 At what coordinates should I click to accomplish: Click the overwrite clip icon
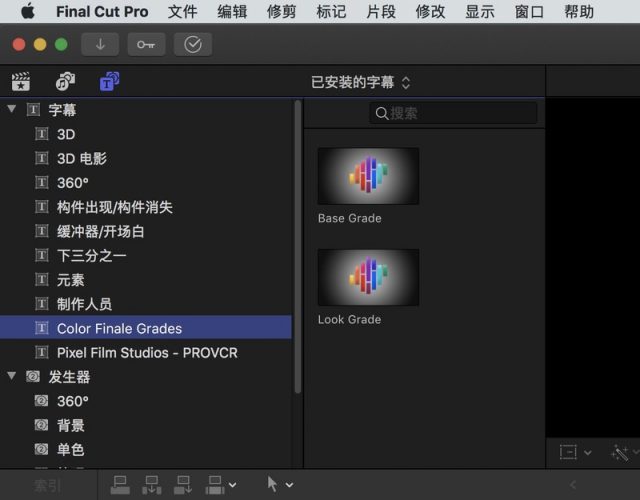tap(215, 484)
